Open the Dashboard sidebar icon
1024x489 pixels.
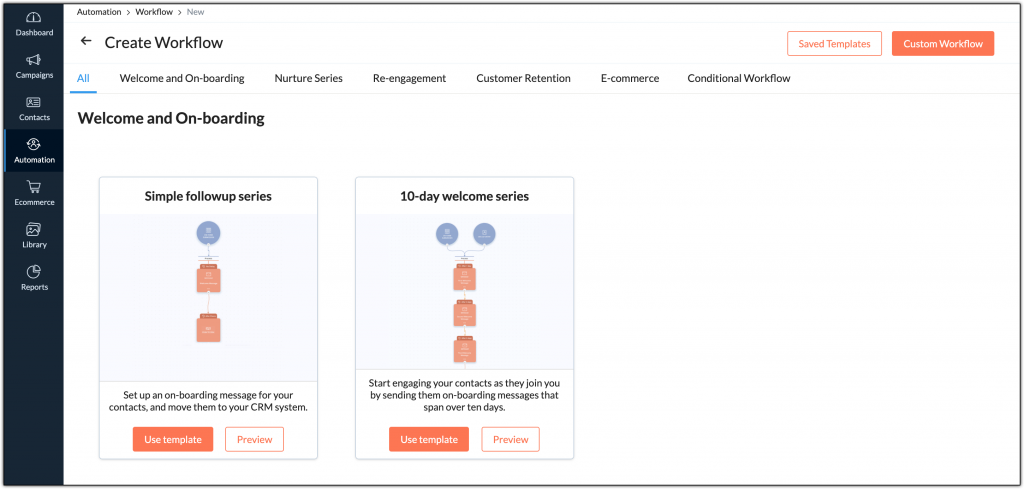[34, 18]
